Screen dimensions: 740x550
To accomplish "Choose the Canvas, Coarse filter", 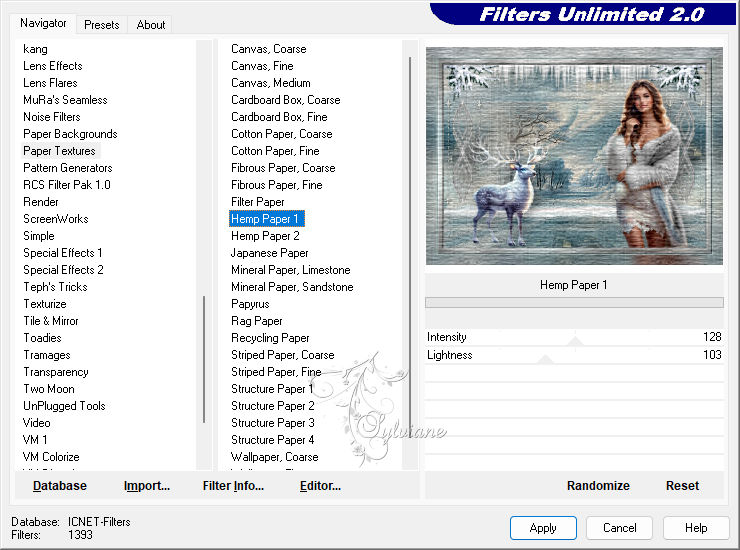I will pyautogui.click(x=269, y=49).
